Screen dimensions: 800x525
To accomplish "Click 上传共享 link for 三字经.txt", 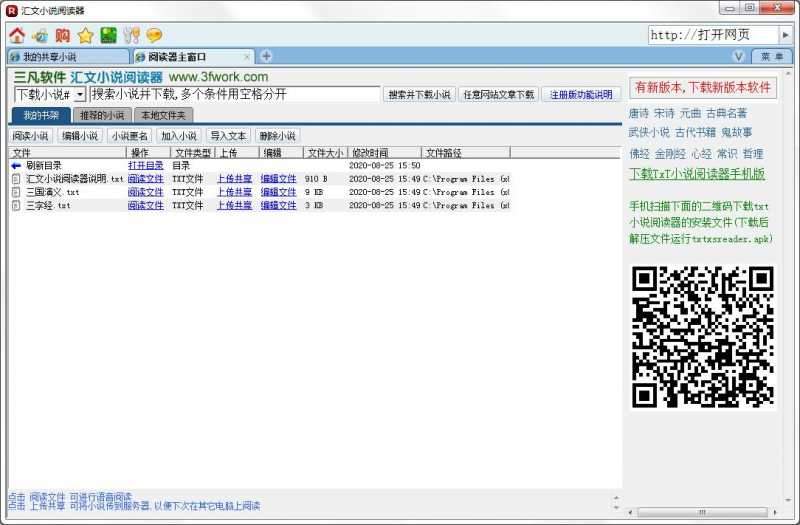I will click(x=234, y=205).
